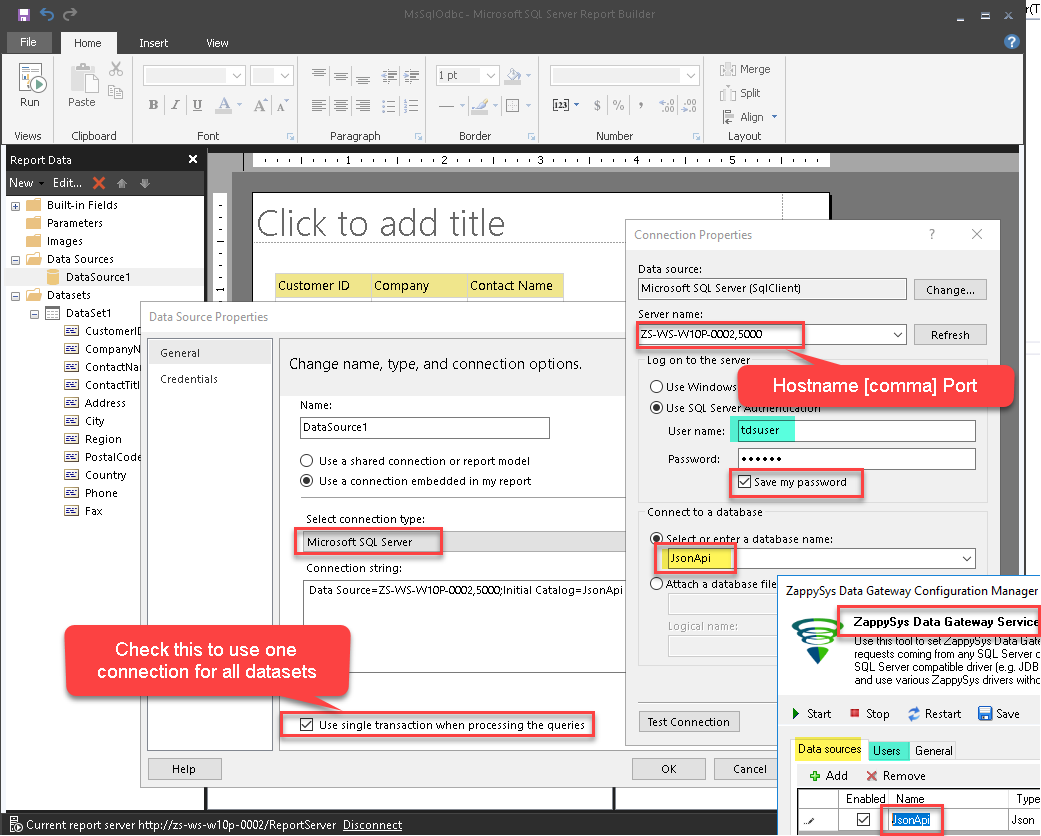
Task: Open the File menu
Action: (x=29, y=42)
